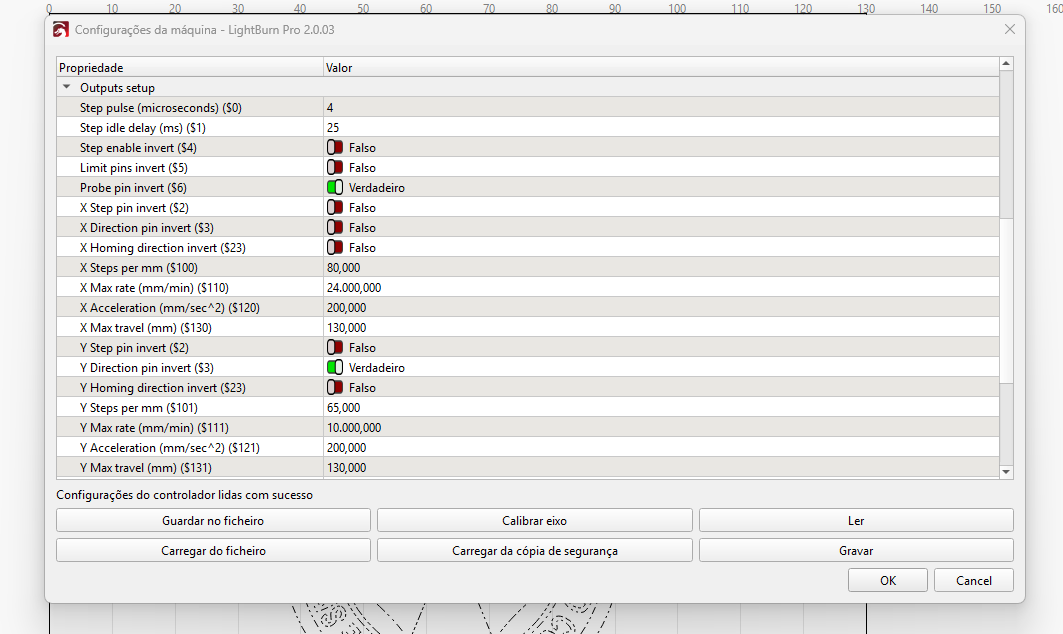Toggle X Step pin invert switch
The image size is (1063, 634).
335,207
